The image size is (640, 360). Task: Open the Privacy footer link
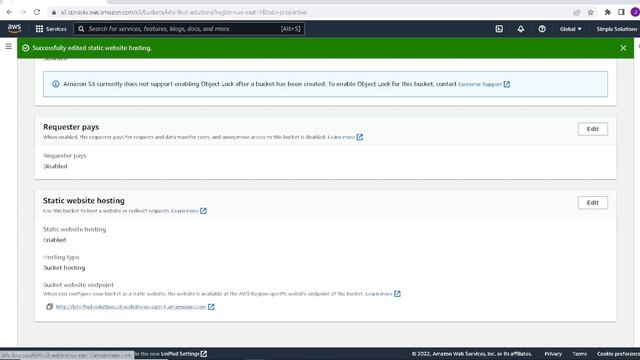[553, 354]
